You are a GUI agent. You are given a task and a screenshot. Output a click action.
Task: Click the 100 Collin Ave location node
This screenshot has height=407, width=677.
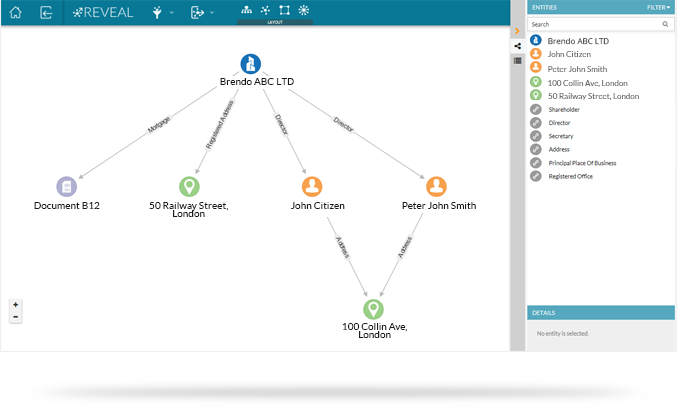(373, 309)
